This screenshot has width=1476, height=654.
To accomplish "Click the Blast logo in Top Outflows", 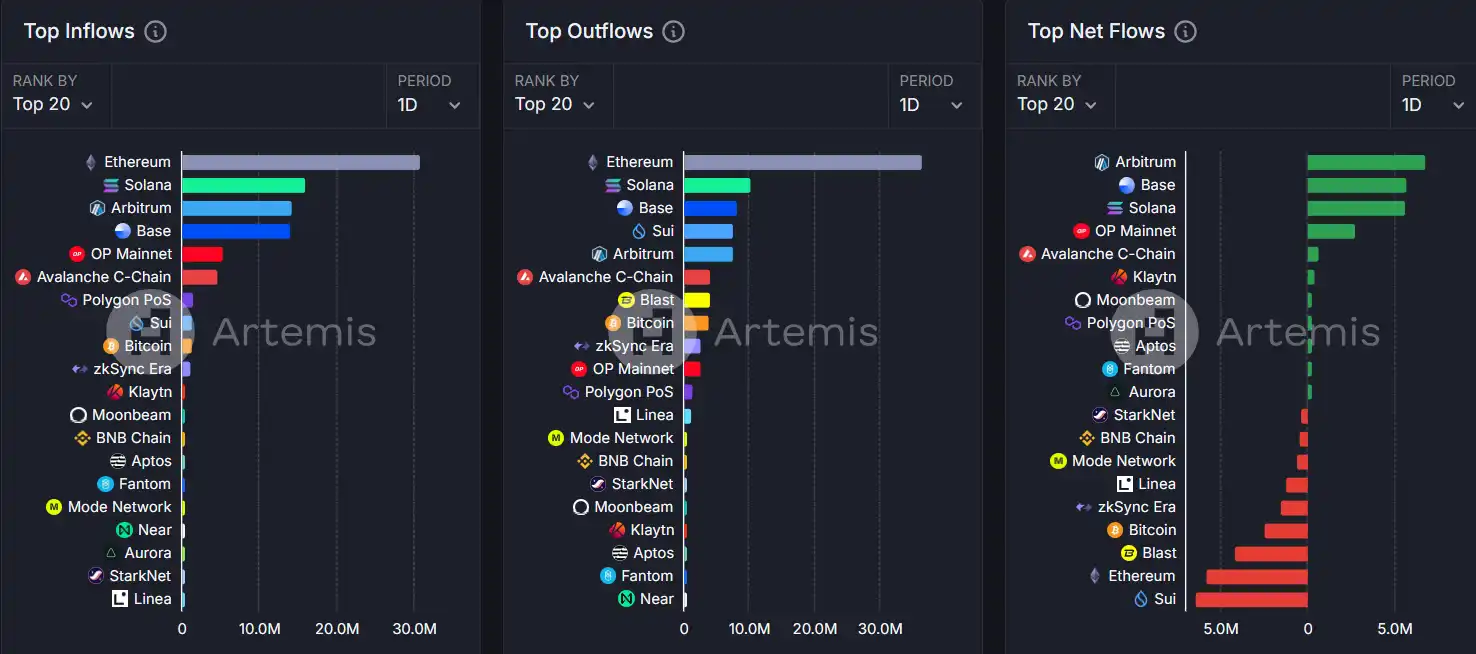I will pyautogui.click(x=627, y=300).
